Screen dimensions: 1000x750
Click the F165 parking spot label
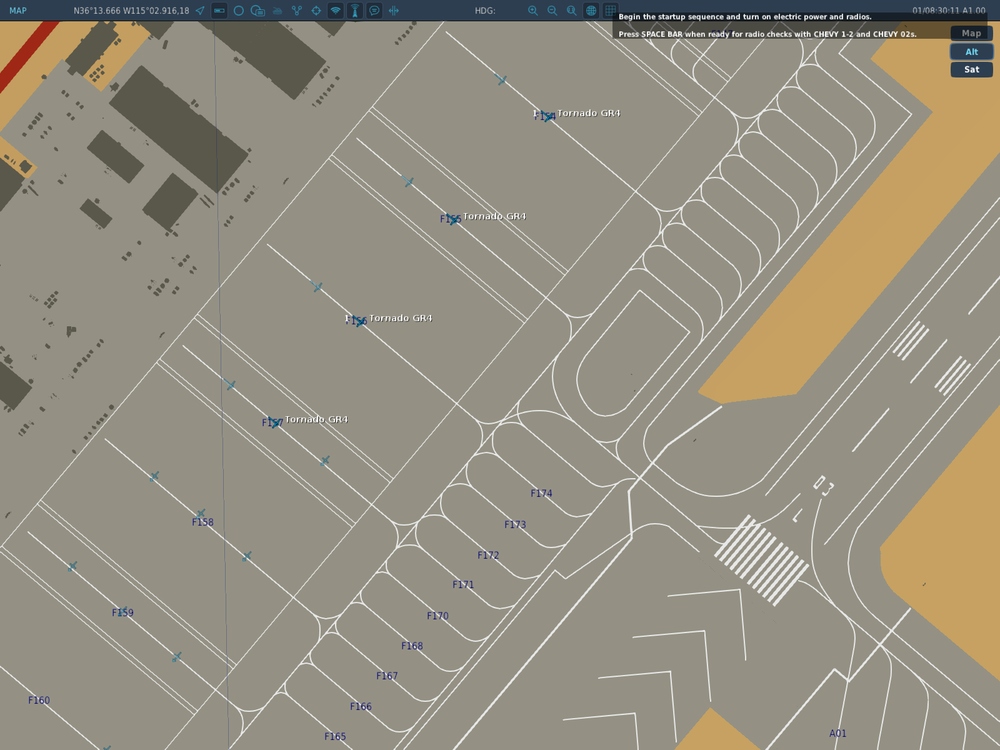[335, 737]
